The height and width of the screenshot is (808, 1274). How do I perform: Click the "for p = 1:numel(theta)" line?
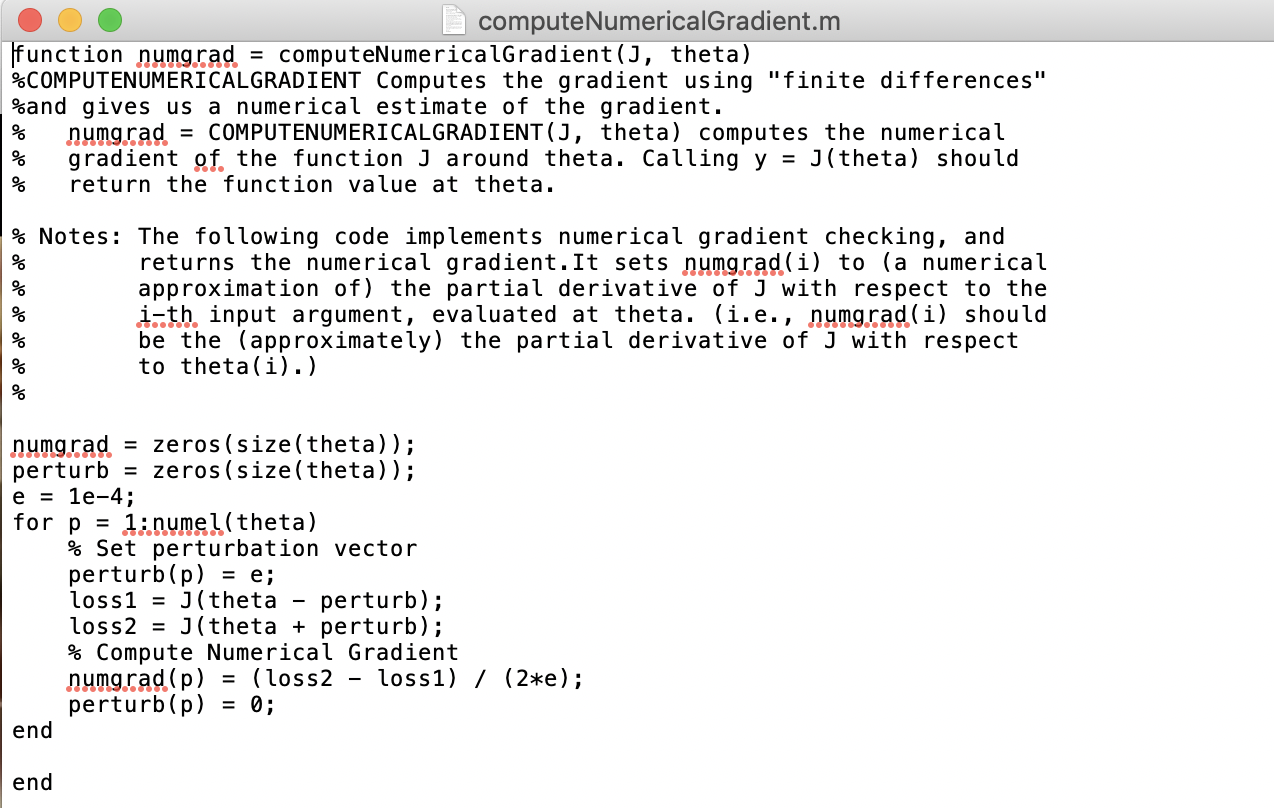point(164,522)
